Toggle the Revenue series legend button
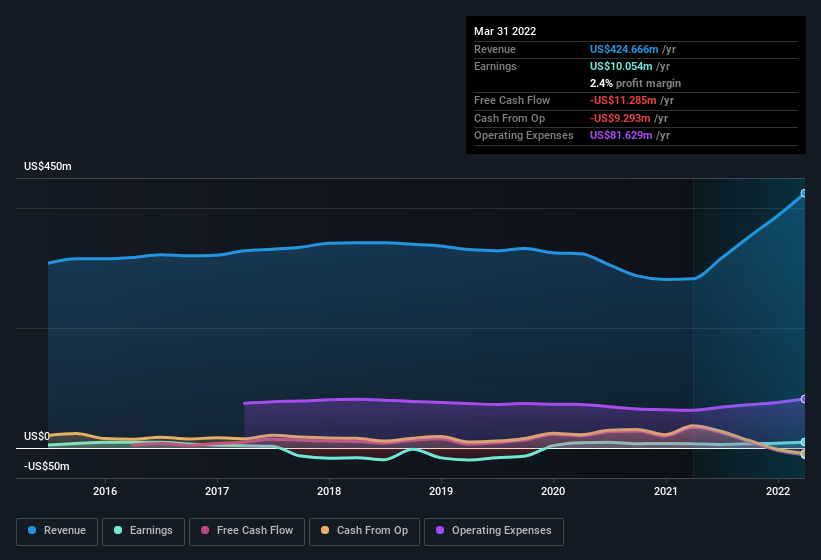821x560 pixels. click(x=57, y=532)
